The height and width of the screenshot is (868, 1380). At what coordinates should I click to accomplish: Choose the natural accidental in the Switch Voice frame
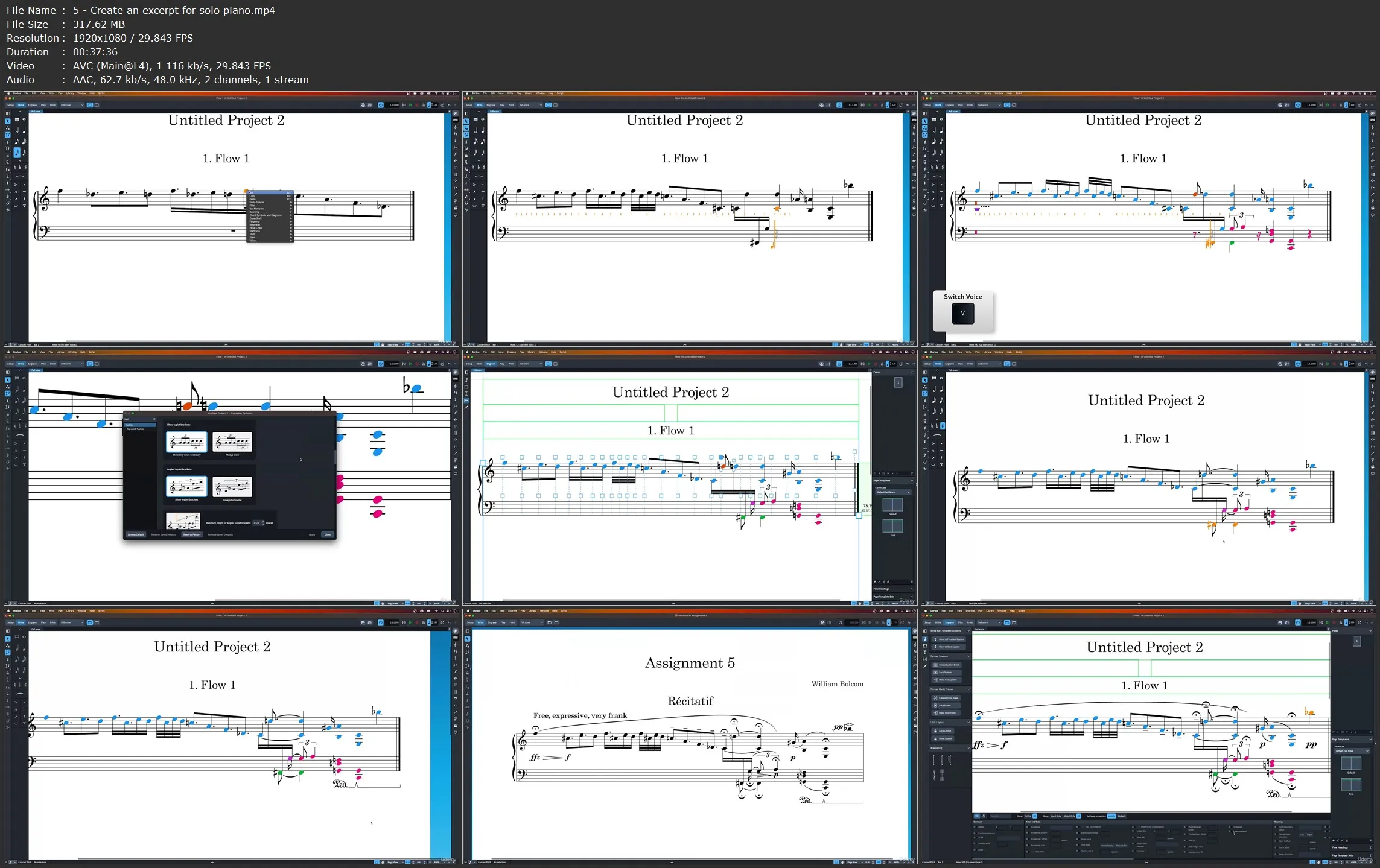[x=932, y=168]
